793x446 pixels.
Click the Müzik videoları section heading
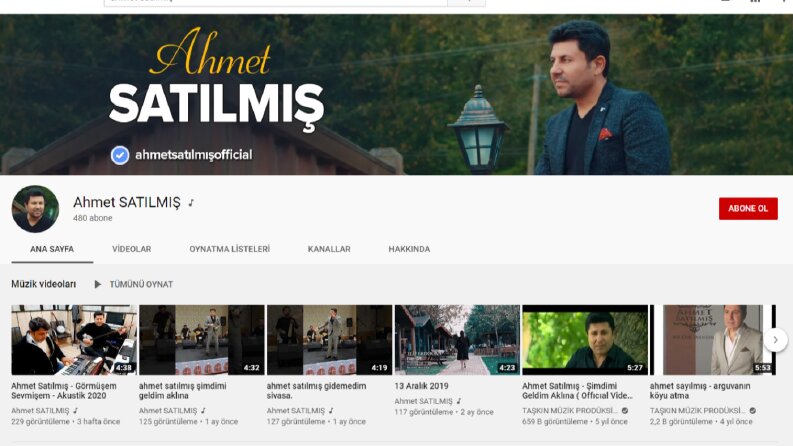(x=43, y=284)
